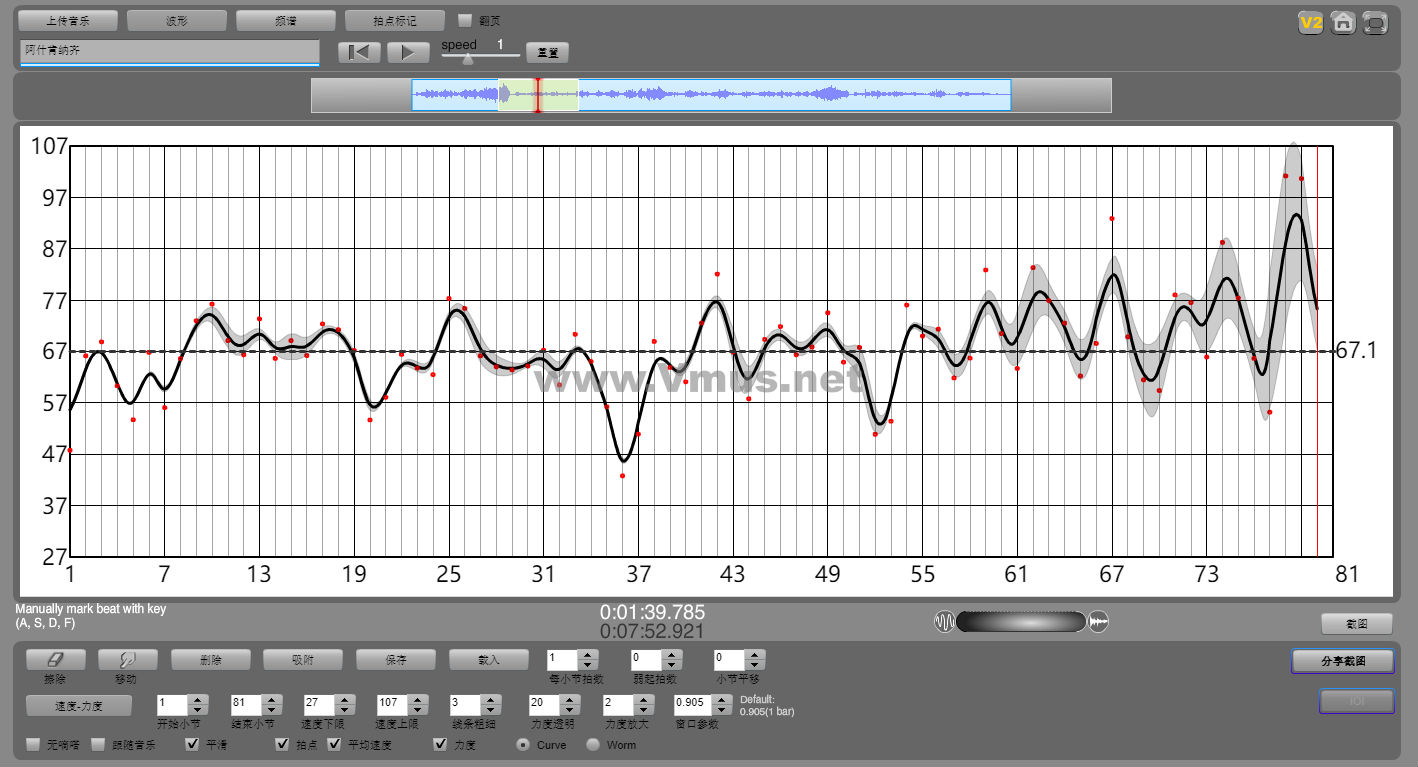1418x767 pixels.
Task: Switch to the 频谱 spectrum view
Action: (x=285, y=20)
